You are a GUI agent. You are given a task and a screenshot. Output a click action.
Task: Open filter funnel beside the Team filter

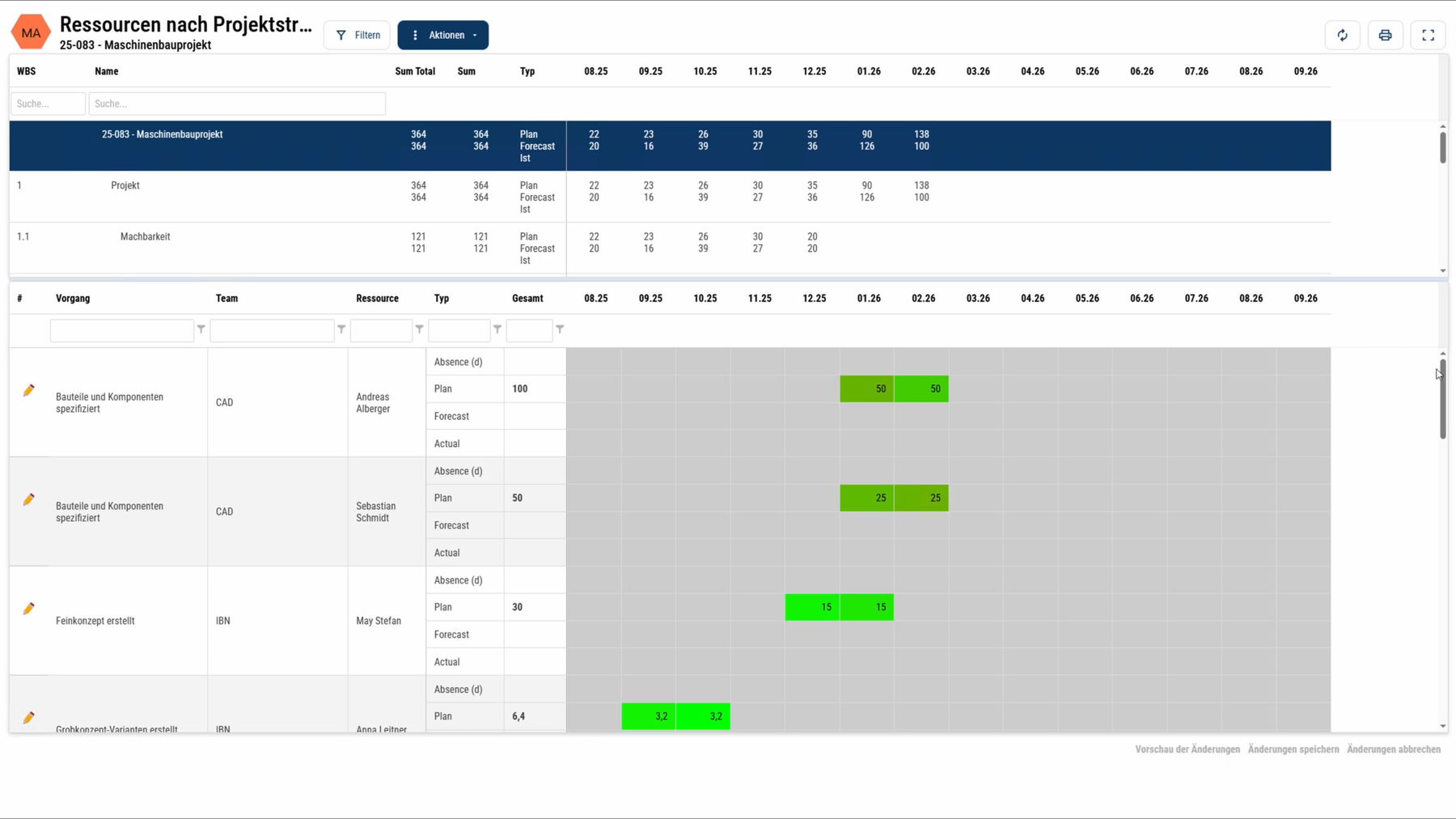[341, 329]
